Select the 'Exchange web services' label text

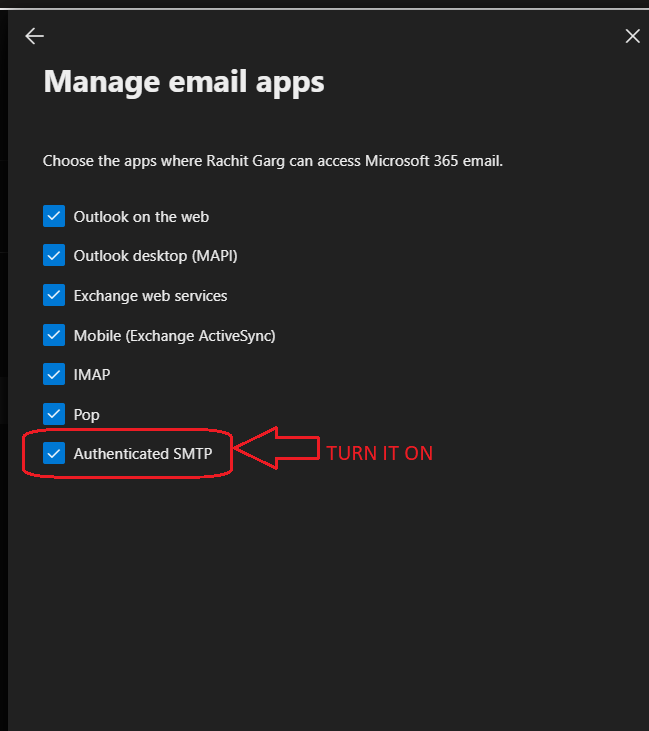click(x=150, y=296)
